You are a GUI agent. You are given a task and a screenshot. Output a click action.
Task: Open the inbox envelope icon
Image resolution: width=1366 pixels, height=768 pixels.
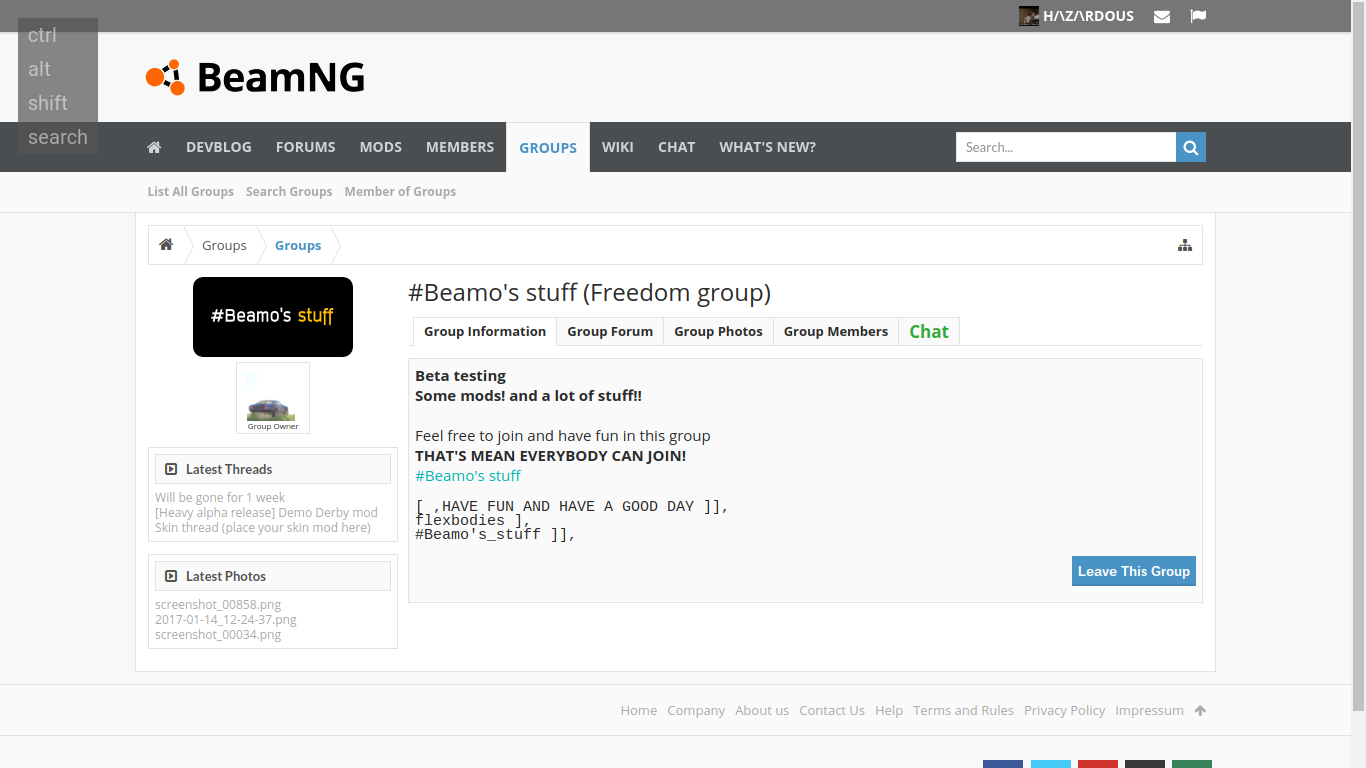1162,16
